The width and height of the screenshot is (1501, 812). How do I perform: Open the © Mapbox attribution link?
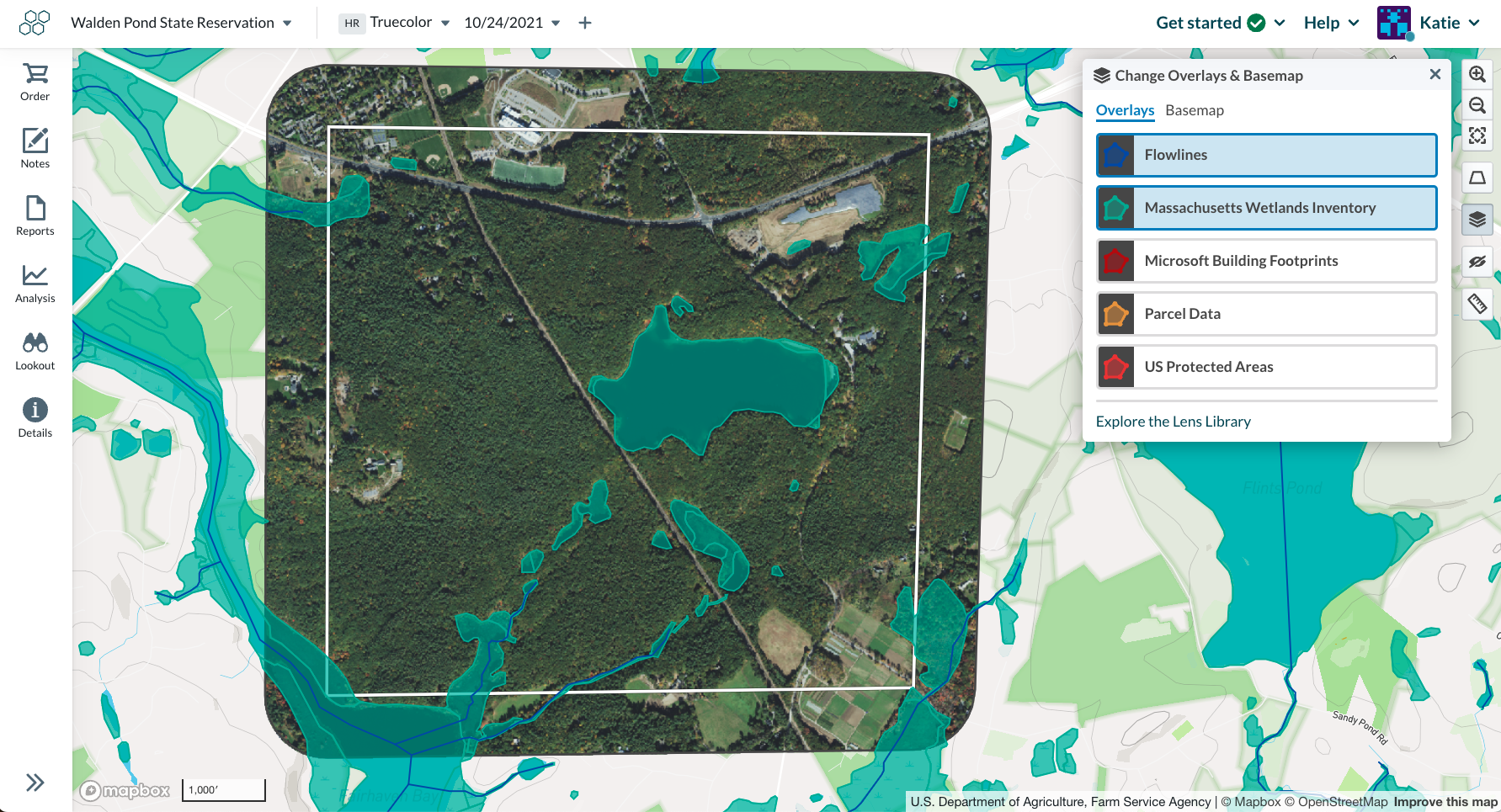[1251, 802]
